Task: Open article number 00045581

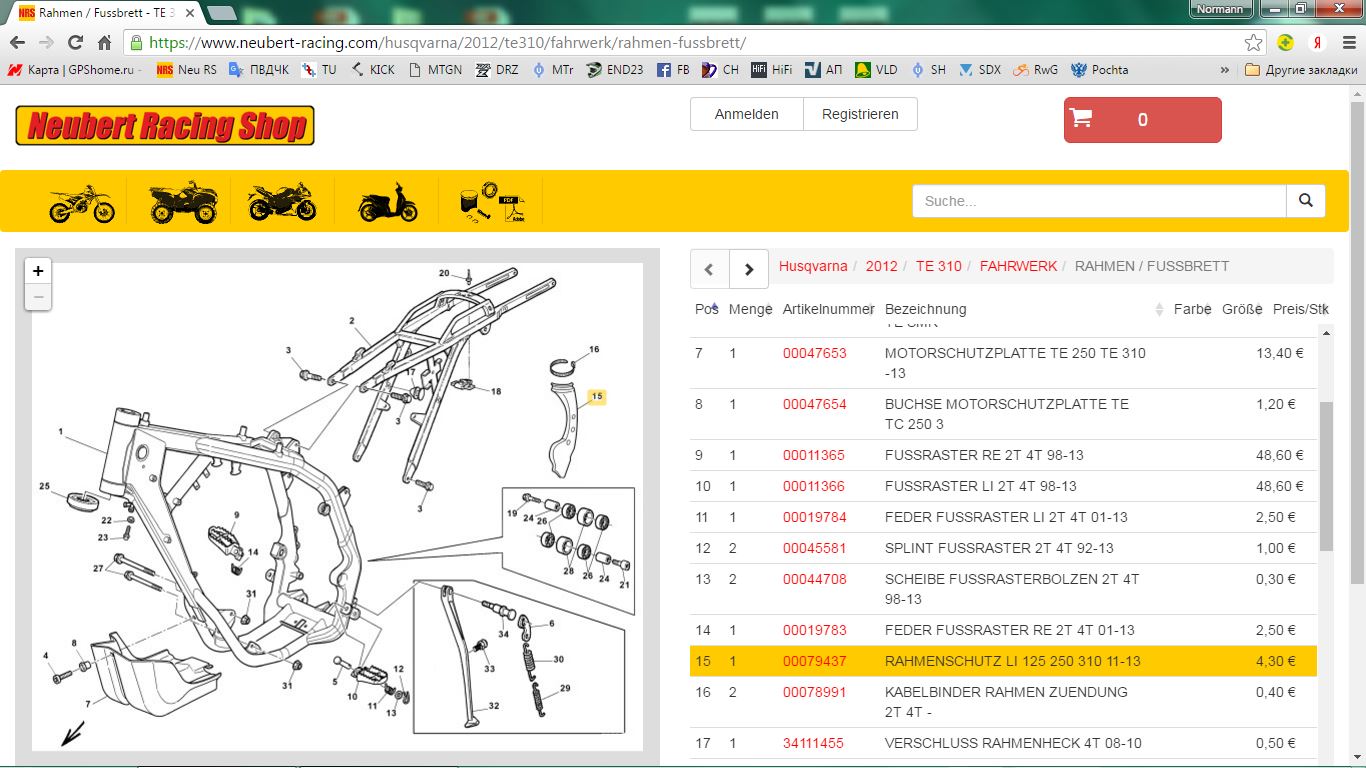Action: click(x=814, y=548)
